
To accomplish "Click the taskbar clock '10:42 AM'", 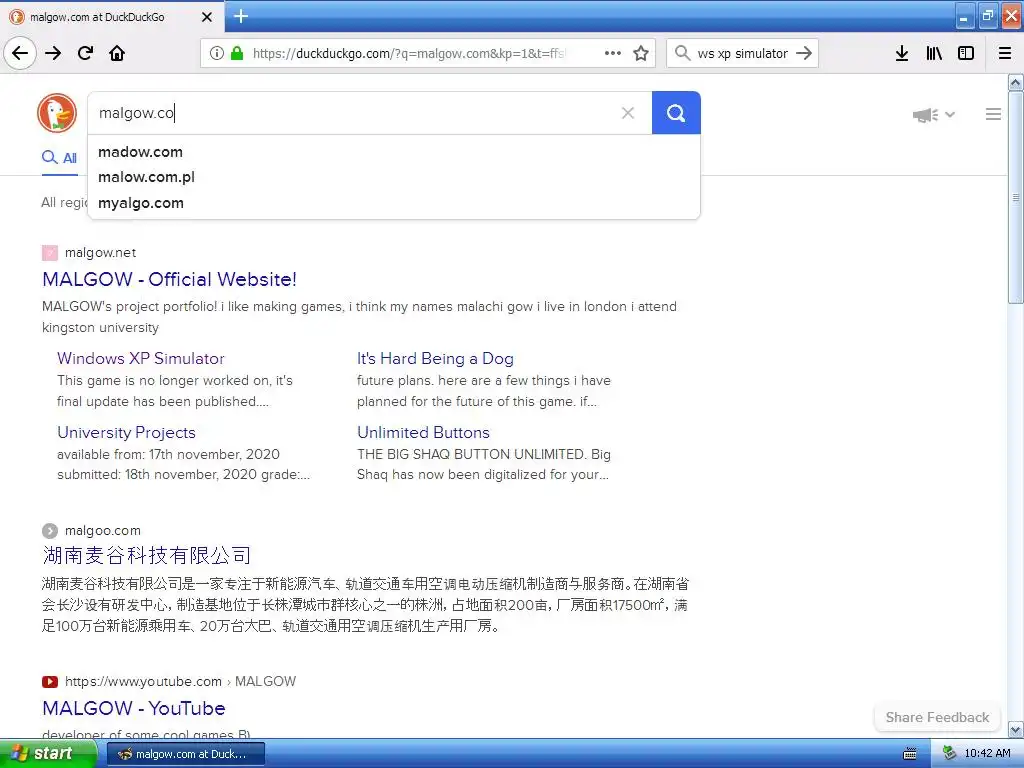I will coord(987,754).
